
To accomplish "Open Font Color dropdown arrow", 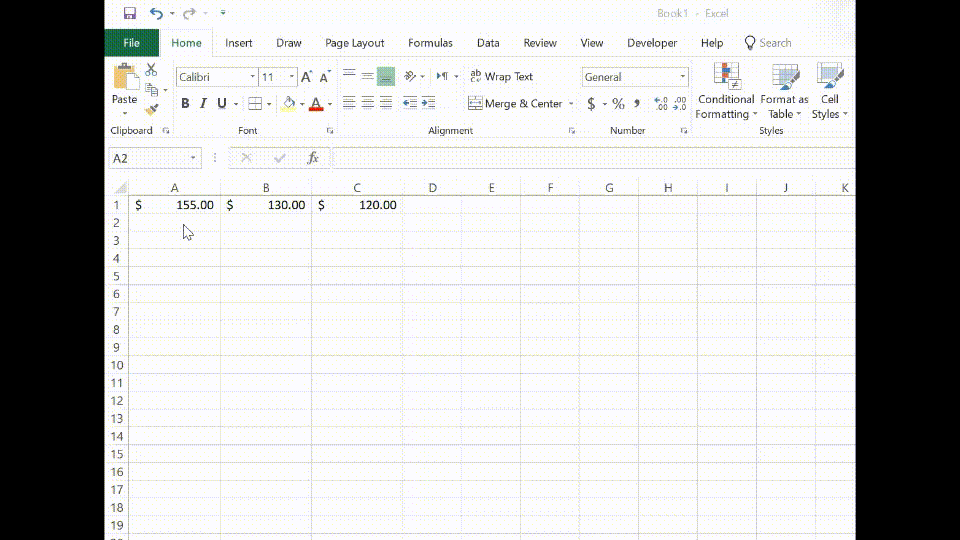I will (x=330, y=103).
